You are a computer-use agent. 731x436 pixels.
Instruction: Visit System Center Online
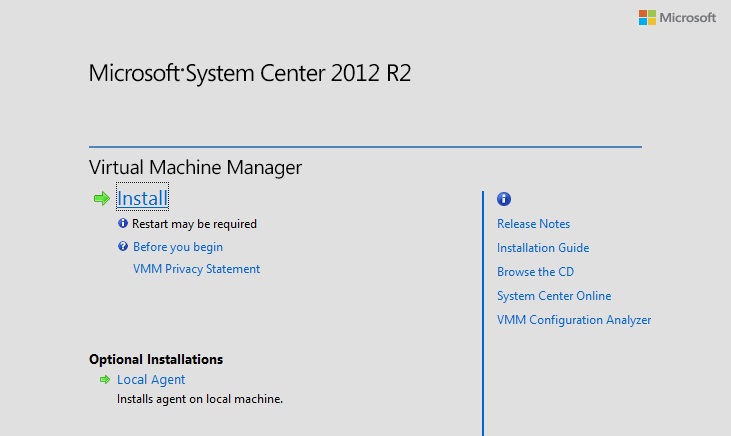pyautogui.click(x=554, y=296)
